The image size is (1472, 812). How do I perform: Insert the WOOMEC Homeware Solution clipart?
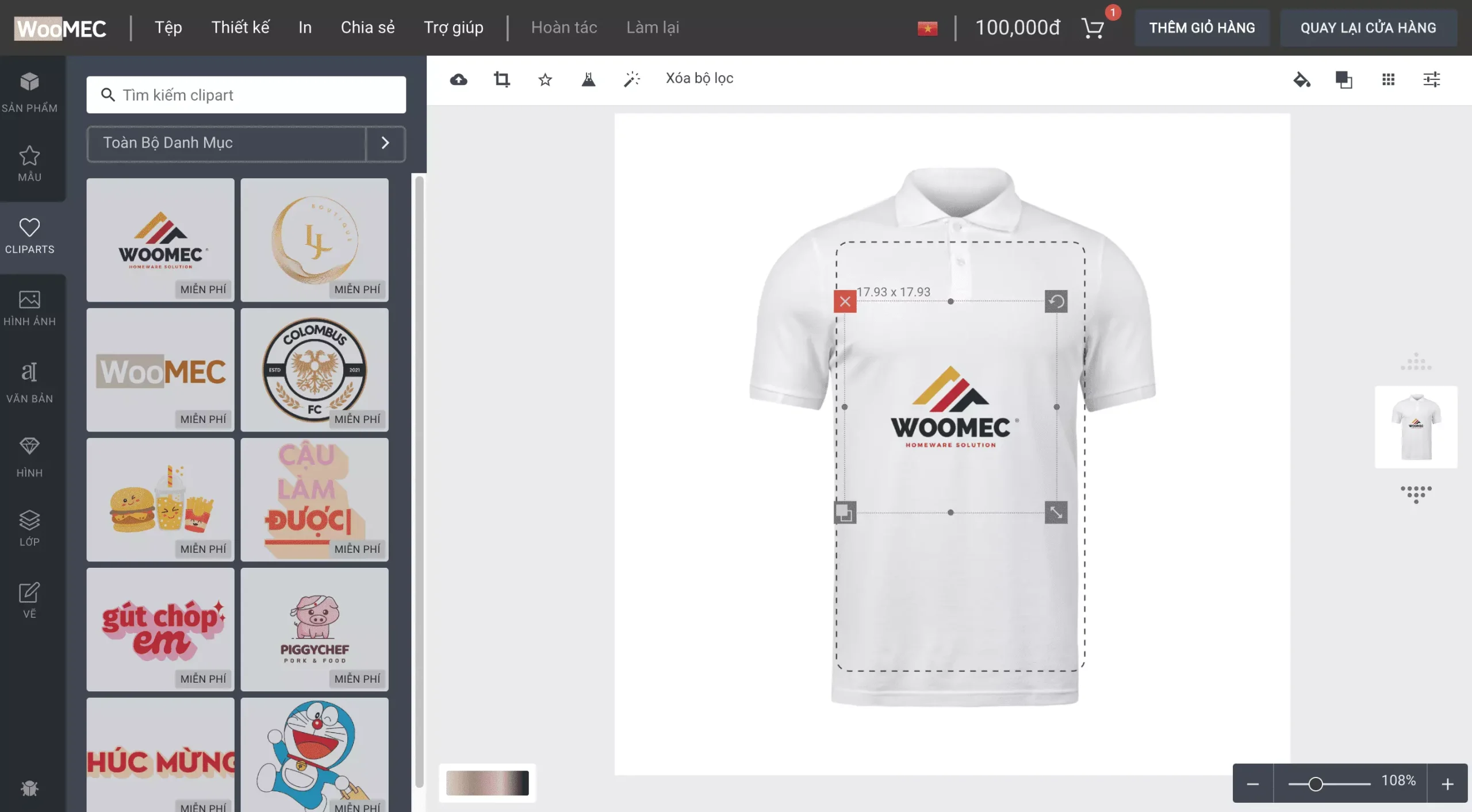[160, 240]
